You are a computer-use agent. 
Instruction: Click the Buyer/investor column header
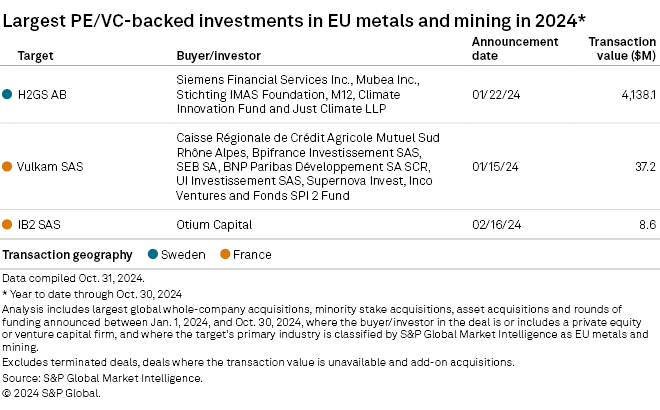(212, 54)
